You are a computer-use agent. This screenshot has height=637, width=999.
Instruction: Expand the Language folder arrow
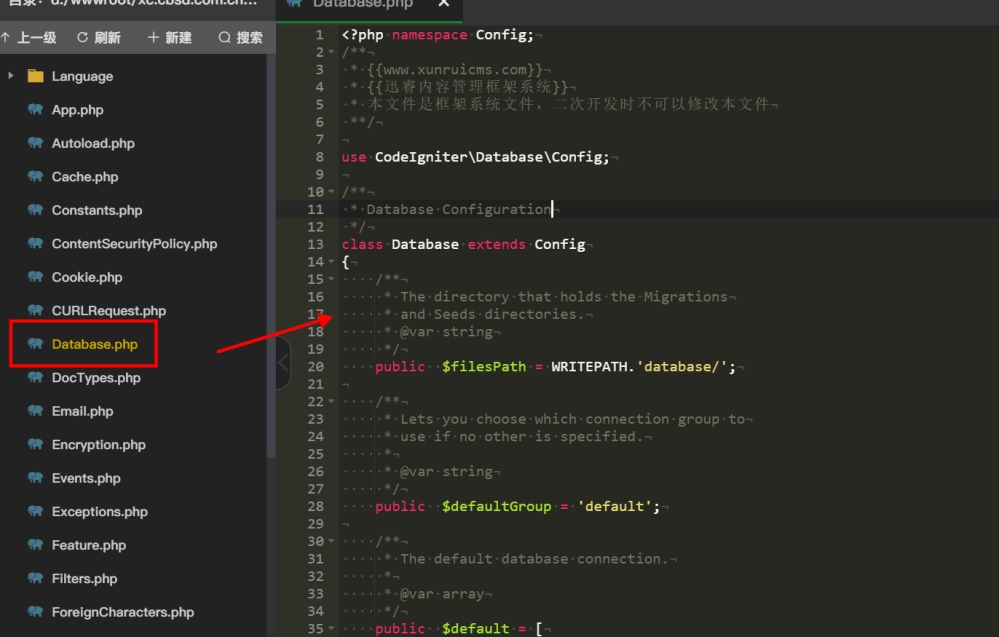tap(11, 76)
